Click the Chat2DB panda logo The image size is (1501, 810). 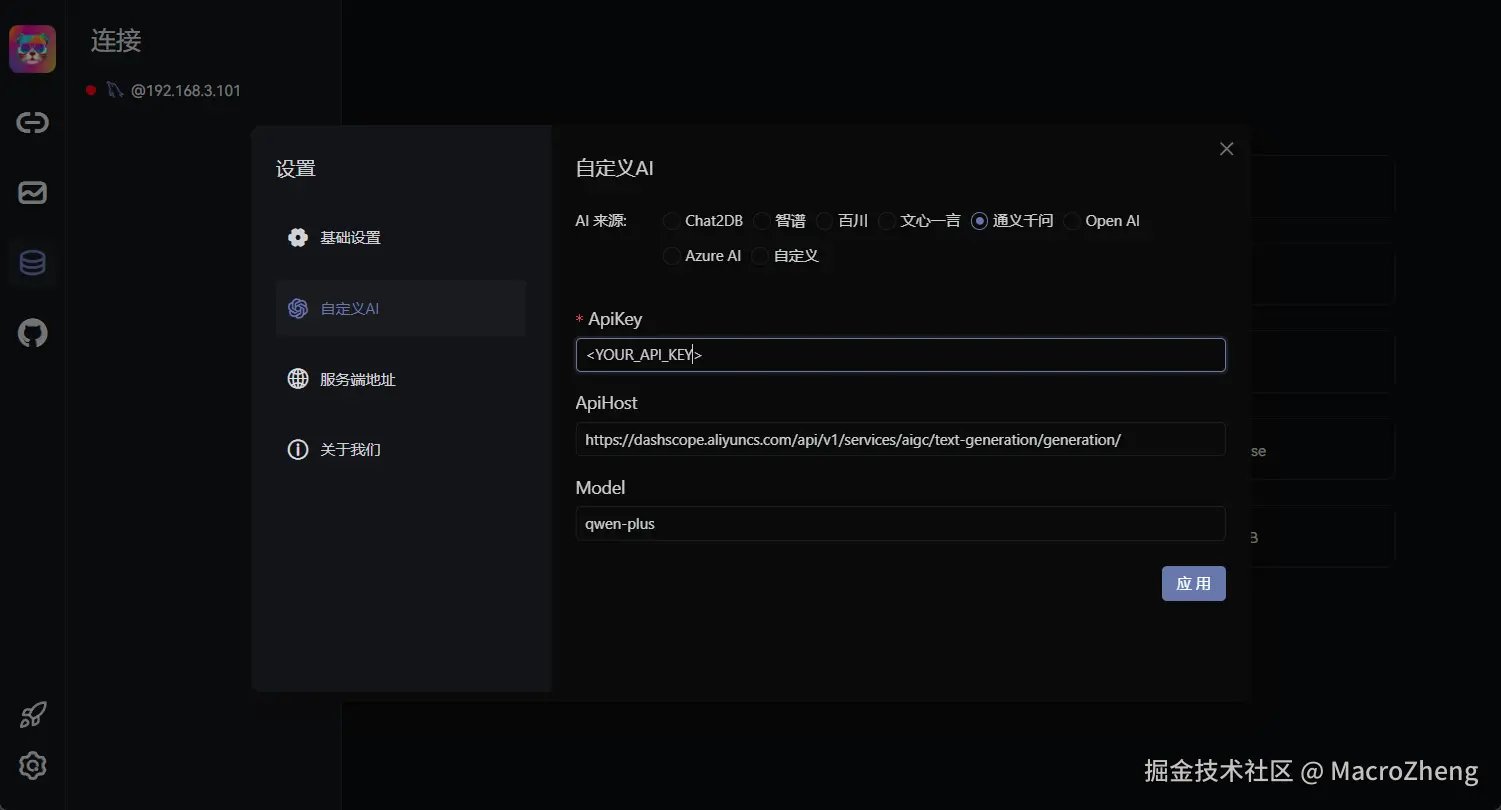pyautogui.click(x=32, y=49)
